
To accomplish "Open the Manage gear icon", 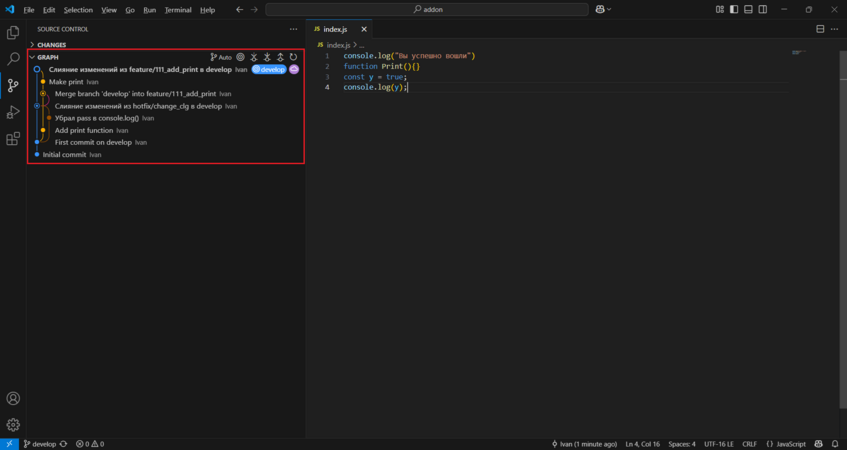I will click(x=13, y=425).
